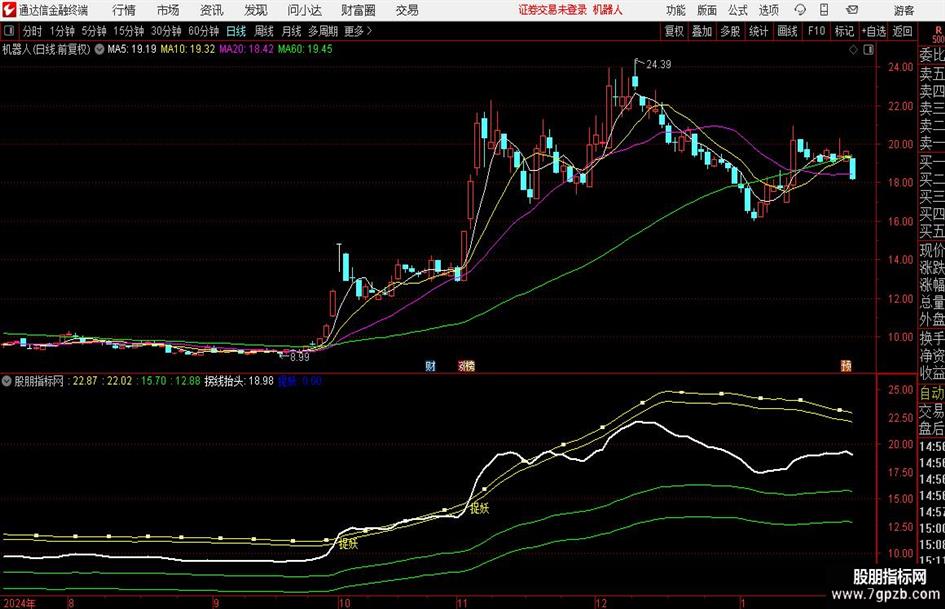The image size is (945, 609).
Task: Open the 版面 menu
Action: click(x=706, y=10)
